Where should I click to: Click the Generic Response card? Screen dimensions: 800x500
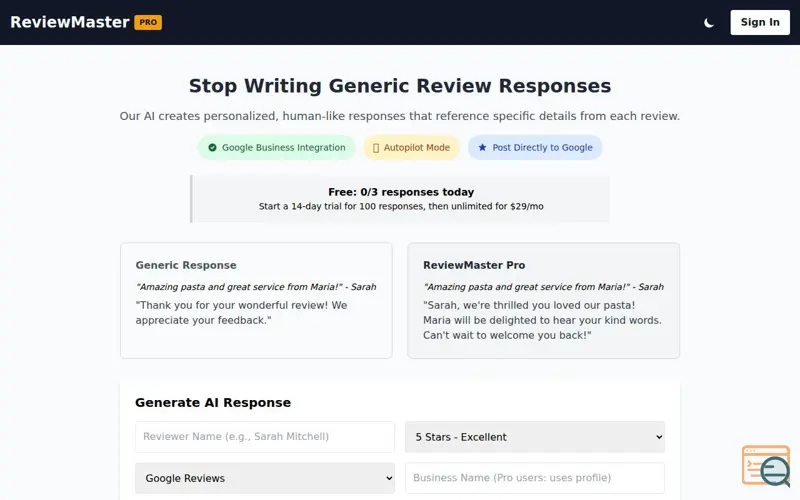click(256, 301)
